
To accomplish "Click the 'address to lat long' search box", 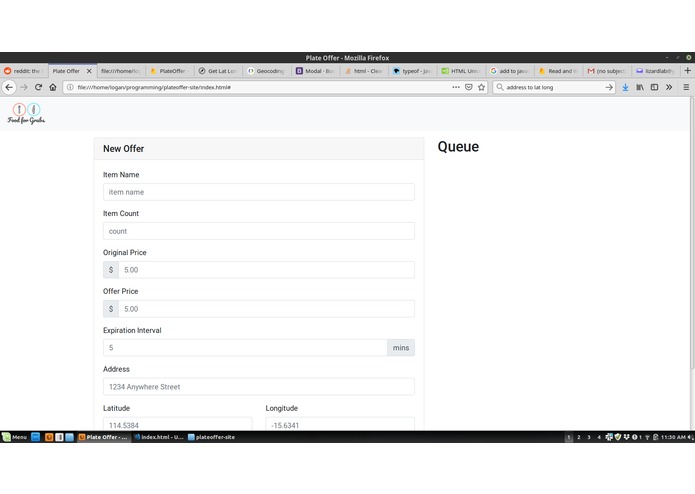I will pos(554,87).
